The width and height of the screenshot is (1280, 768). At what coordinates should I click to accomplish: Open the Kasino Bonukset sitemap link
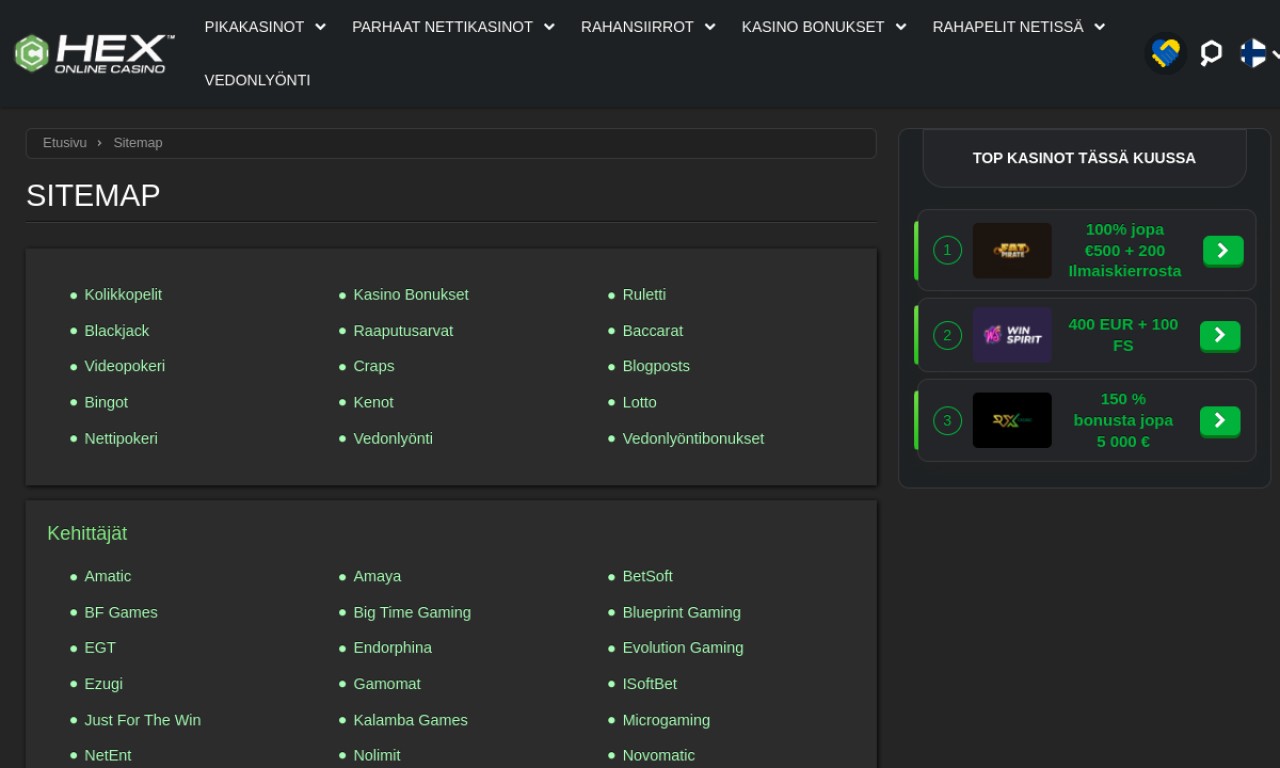pos(411,295)
